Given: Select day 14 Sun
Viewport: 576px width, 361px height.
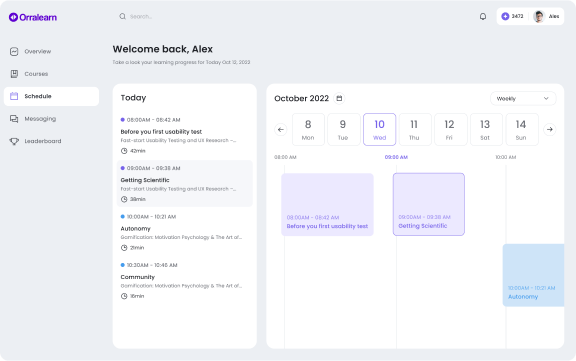Looking at the screenshot, I should (x=521, y=129).
